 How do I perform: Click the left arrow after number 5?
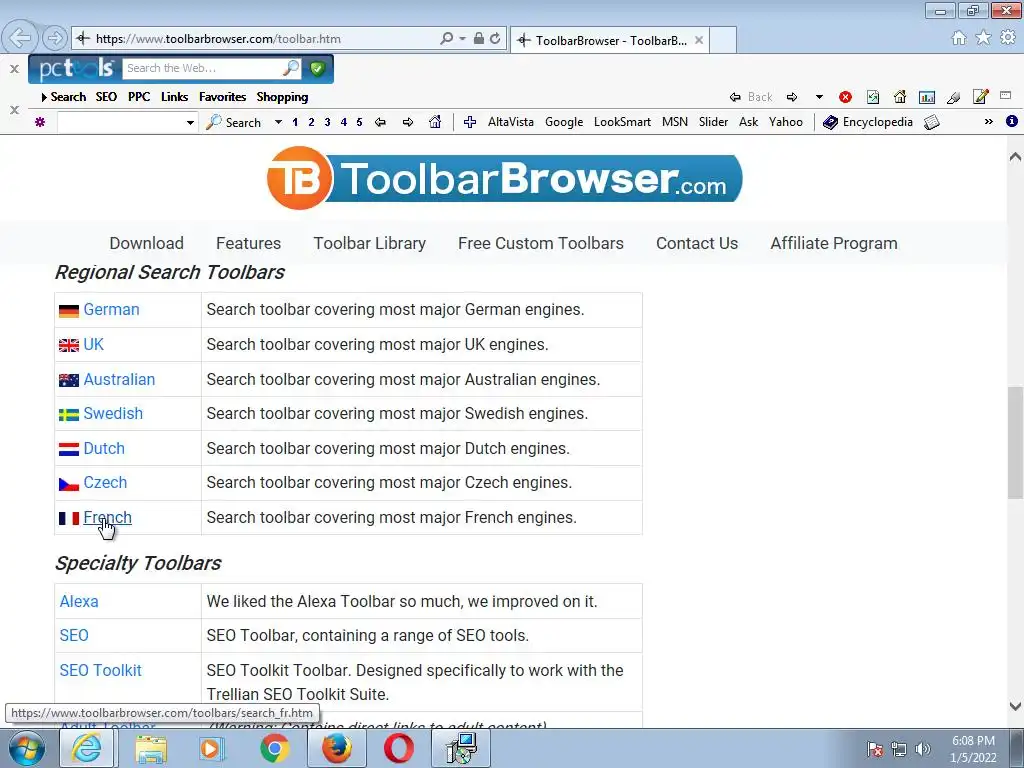coord(380,122)
